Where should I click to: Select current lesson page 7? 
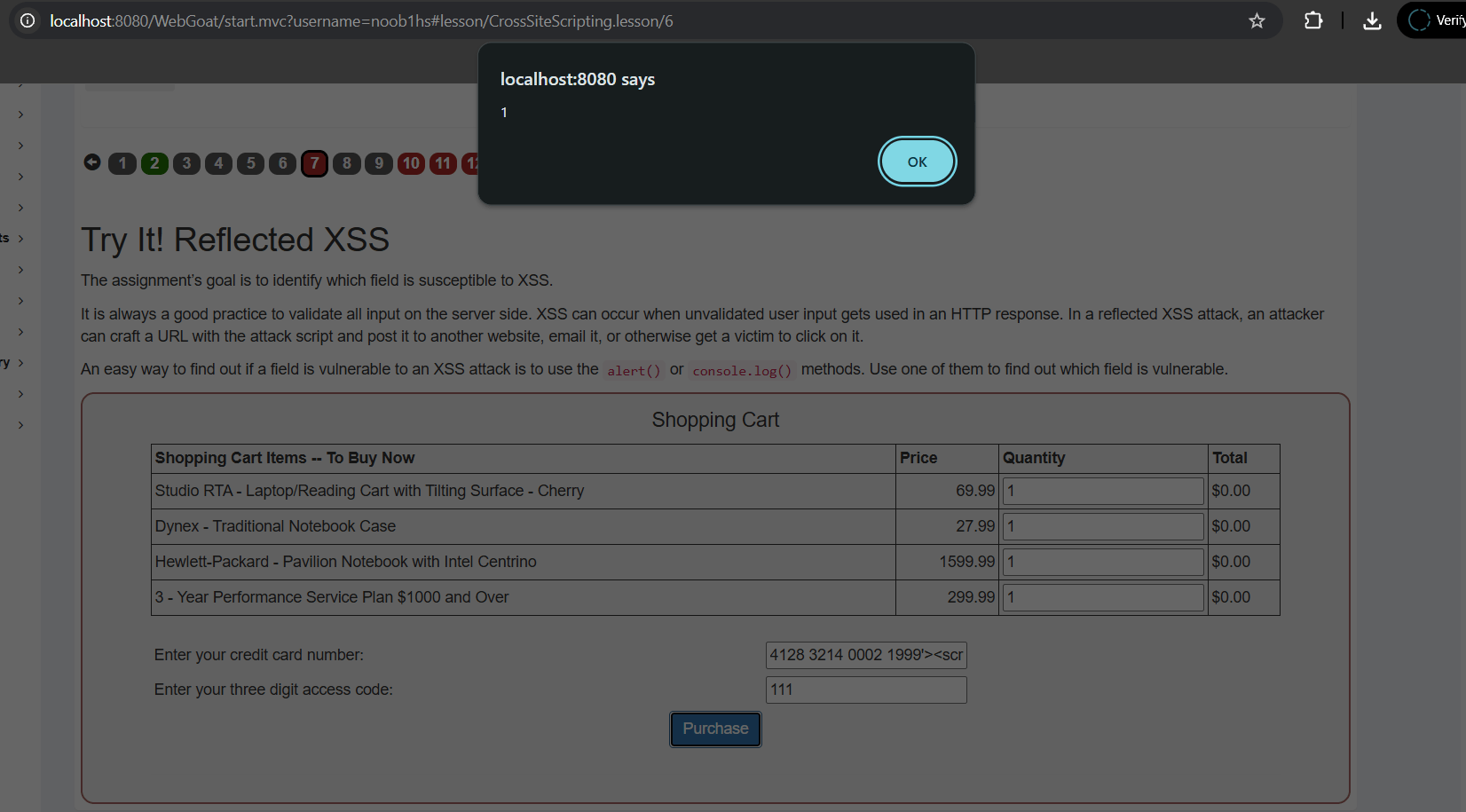coord(314,163)
